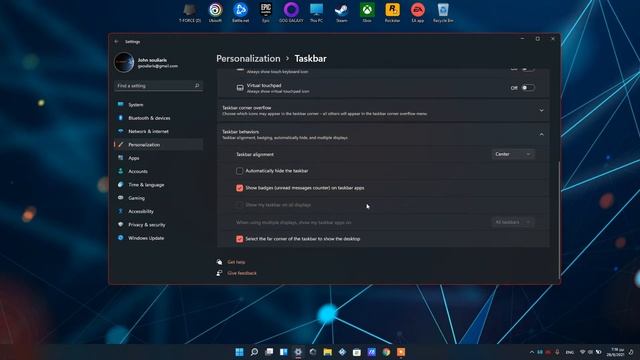Click the ENG language indicator
Viewport: 640px width, 360px height.
click(x=570, y=352)
